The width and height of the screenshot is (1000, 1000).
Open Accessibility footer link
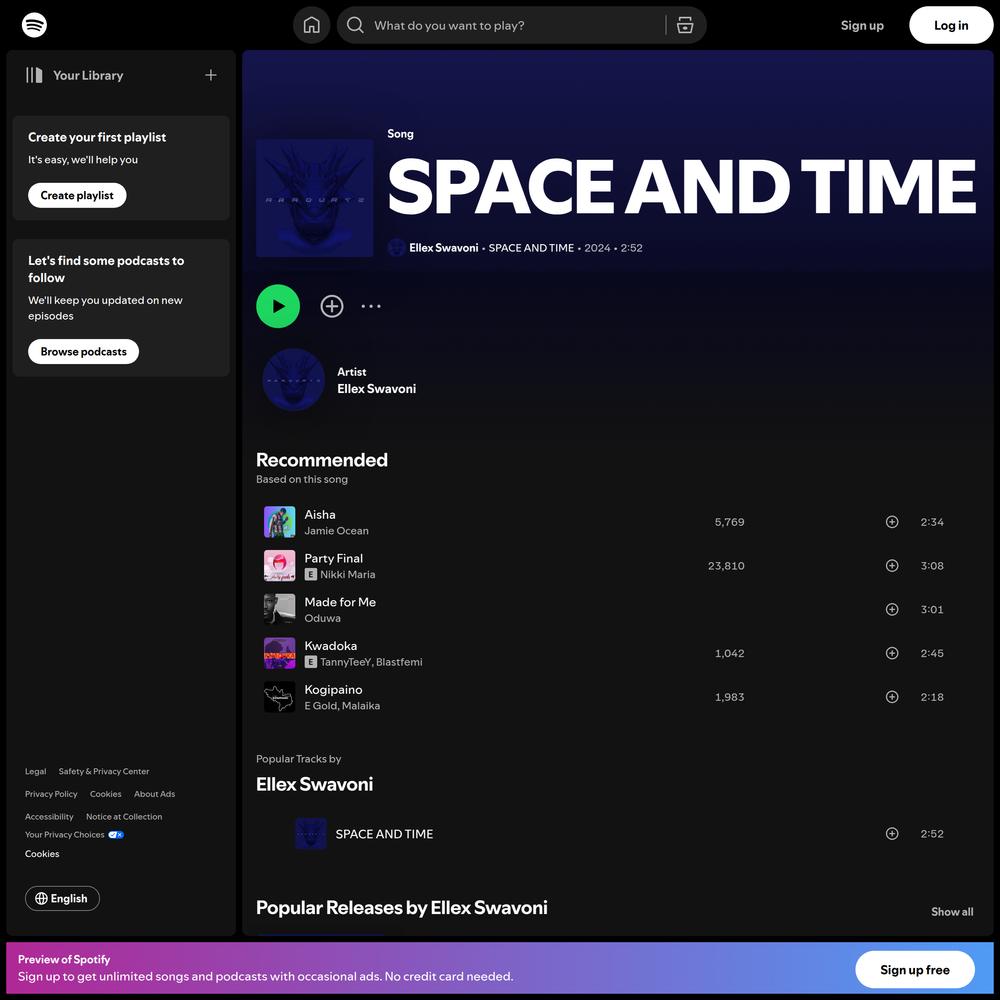[49, 816]
